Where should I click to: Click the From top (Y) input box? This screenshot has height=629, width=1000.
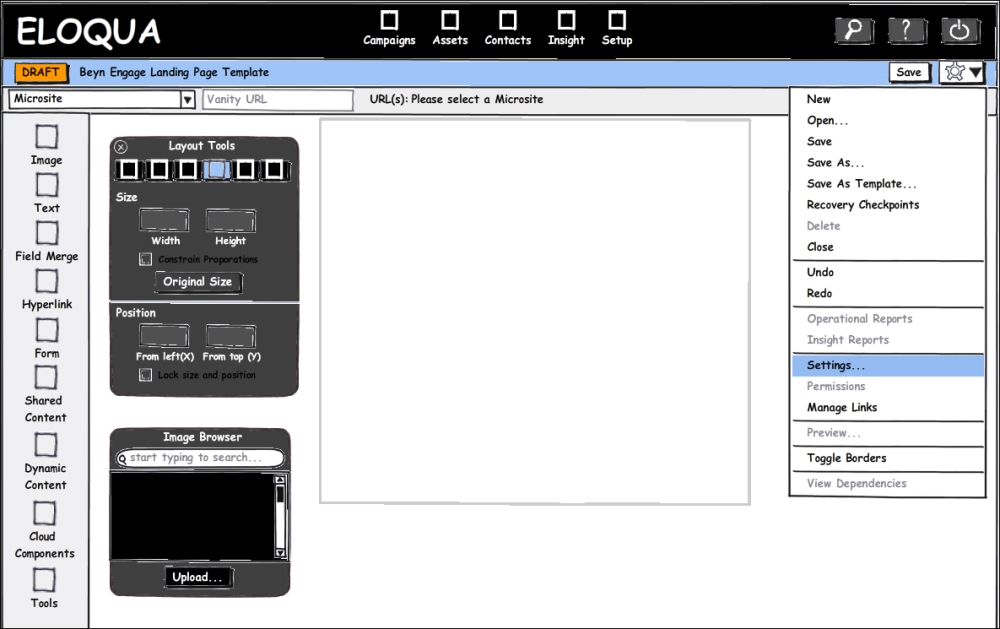pos(231,336)
